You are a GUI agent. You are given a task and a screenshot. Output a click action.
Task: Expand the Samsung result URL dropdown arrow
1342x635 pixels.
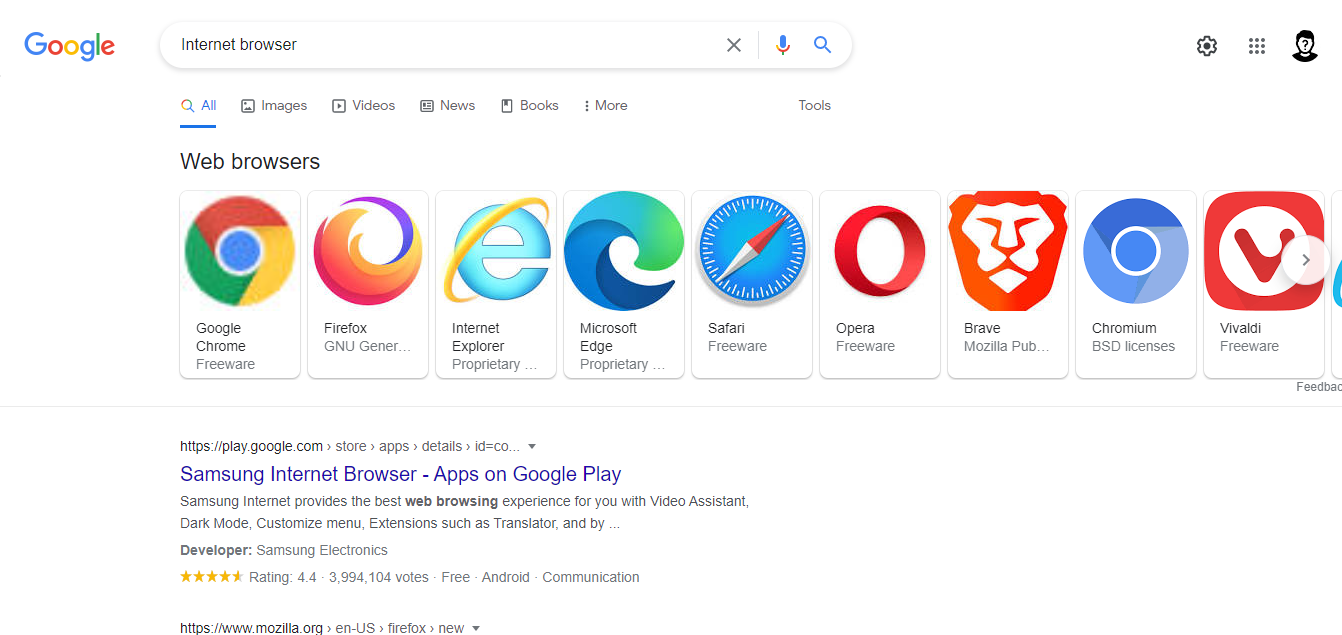(532, 446)
